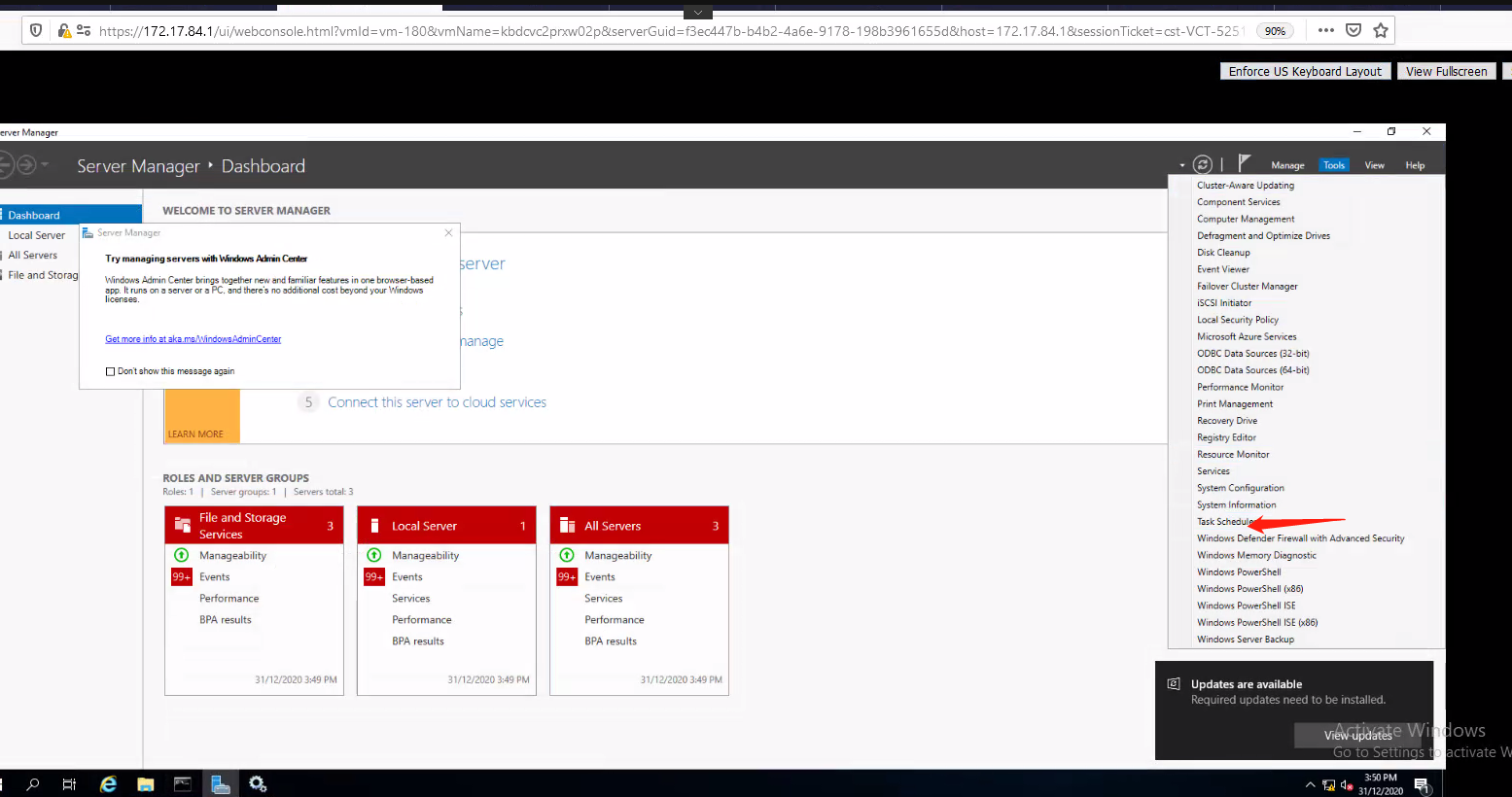Screen dimensions: 1512x797
Task: Open Windows Search from the taskbar
Action: pyautogui.click(x=33, y=783)
